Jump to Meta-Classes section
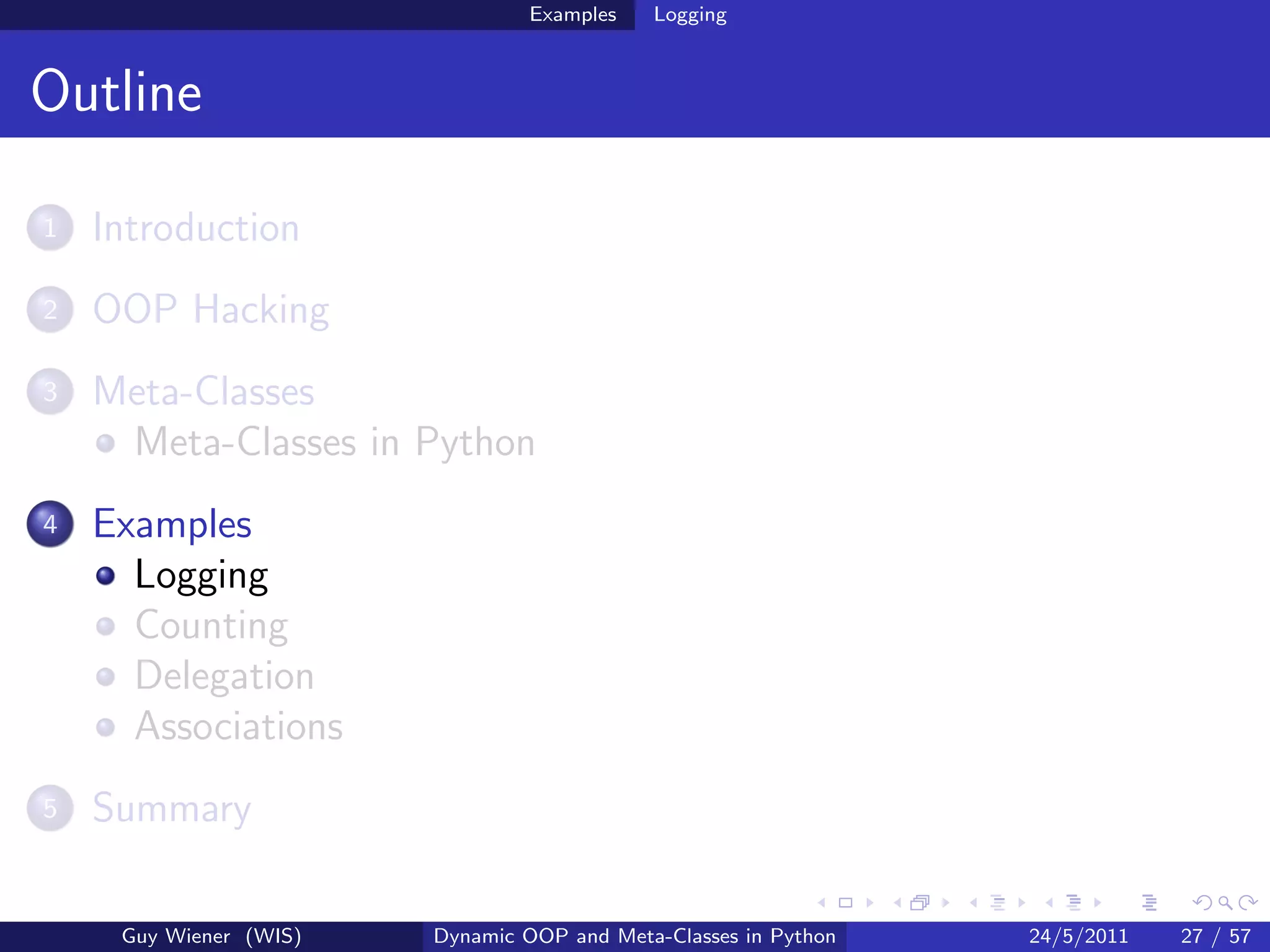The width and height of the screenshot is (1270, 952). 203,391
